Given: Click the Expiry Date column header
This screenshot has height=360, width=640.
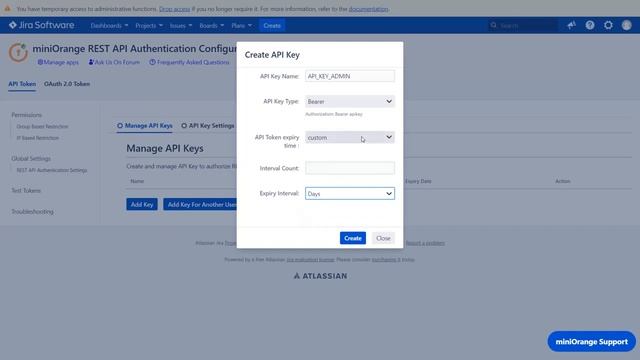Looking at the screenshot, I should pos(418,181).
